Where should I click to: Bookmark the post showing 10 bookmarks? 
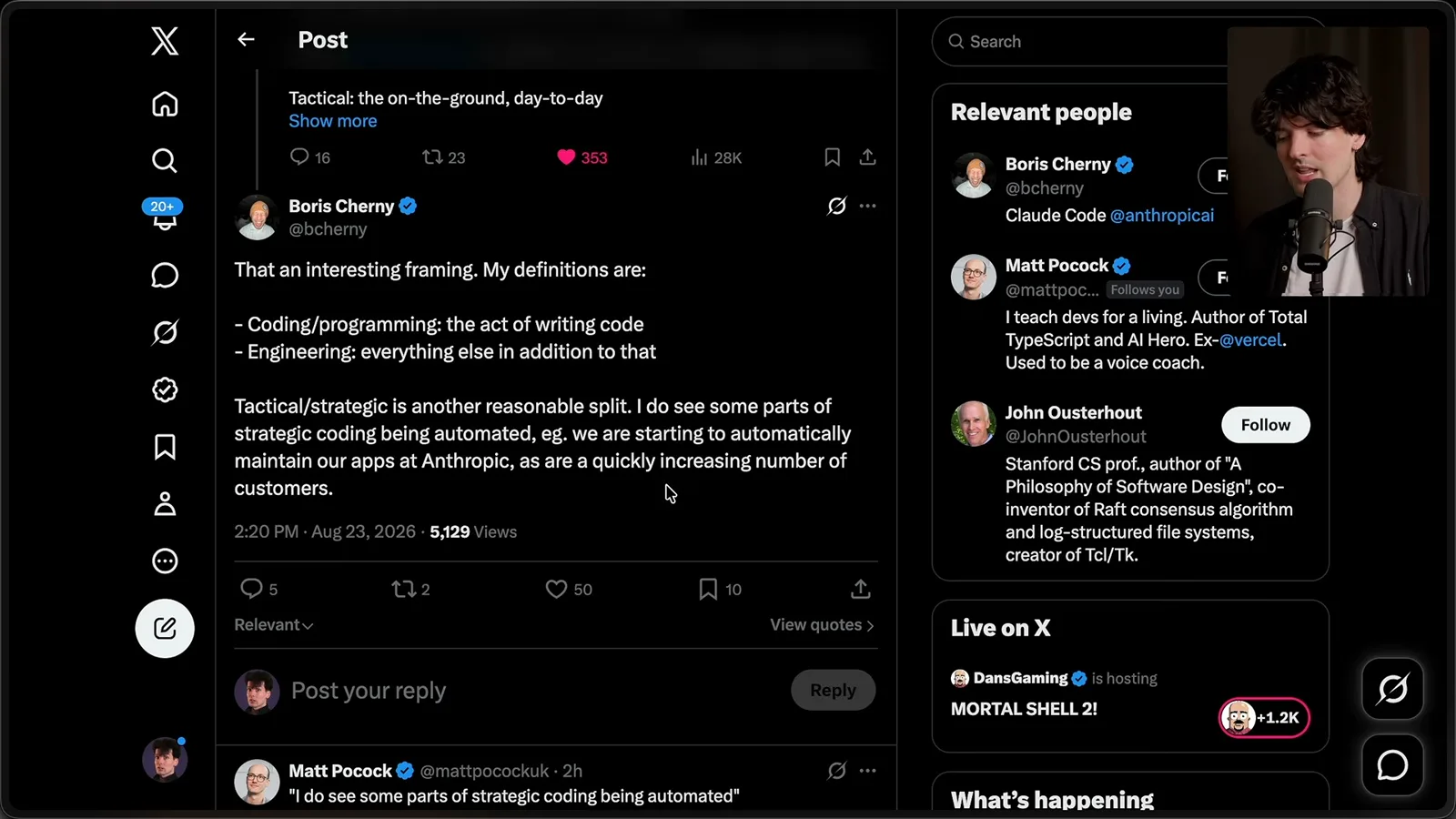tap(720, 589)
